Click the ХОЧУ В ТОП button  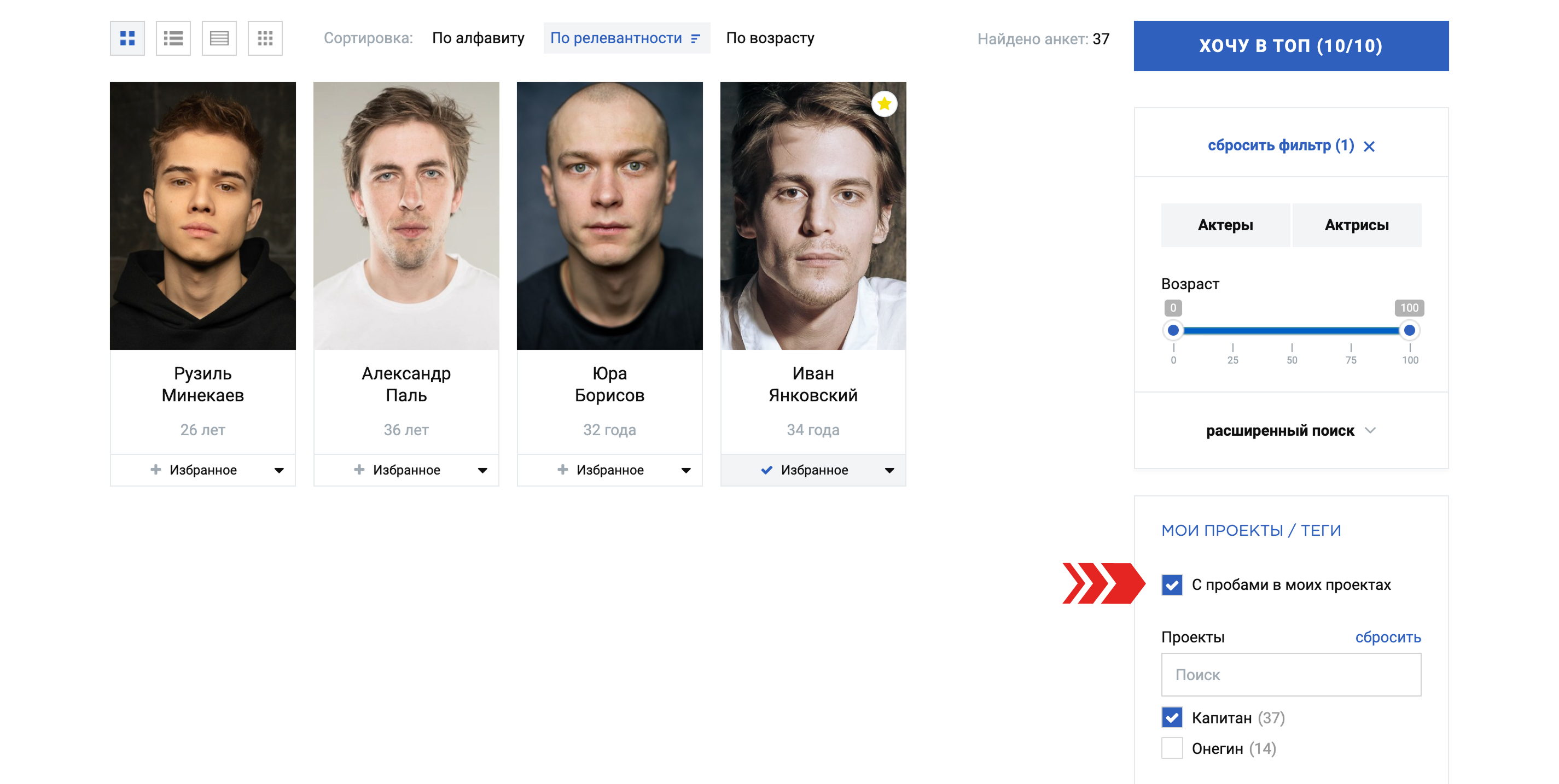pos(1291,46)
